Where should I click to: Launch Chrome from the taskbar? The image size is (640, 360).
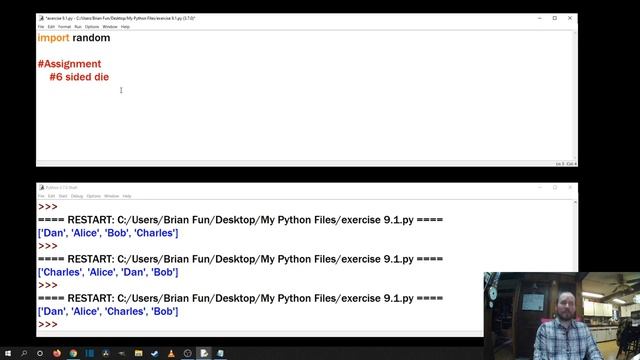[x=73, y=353]
